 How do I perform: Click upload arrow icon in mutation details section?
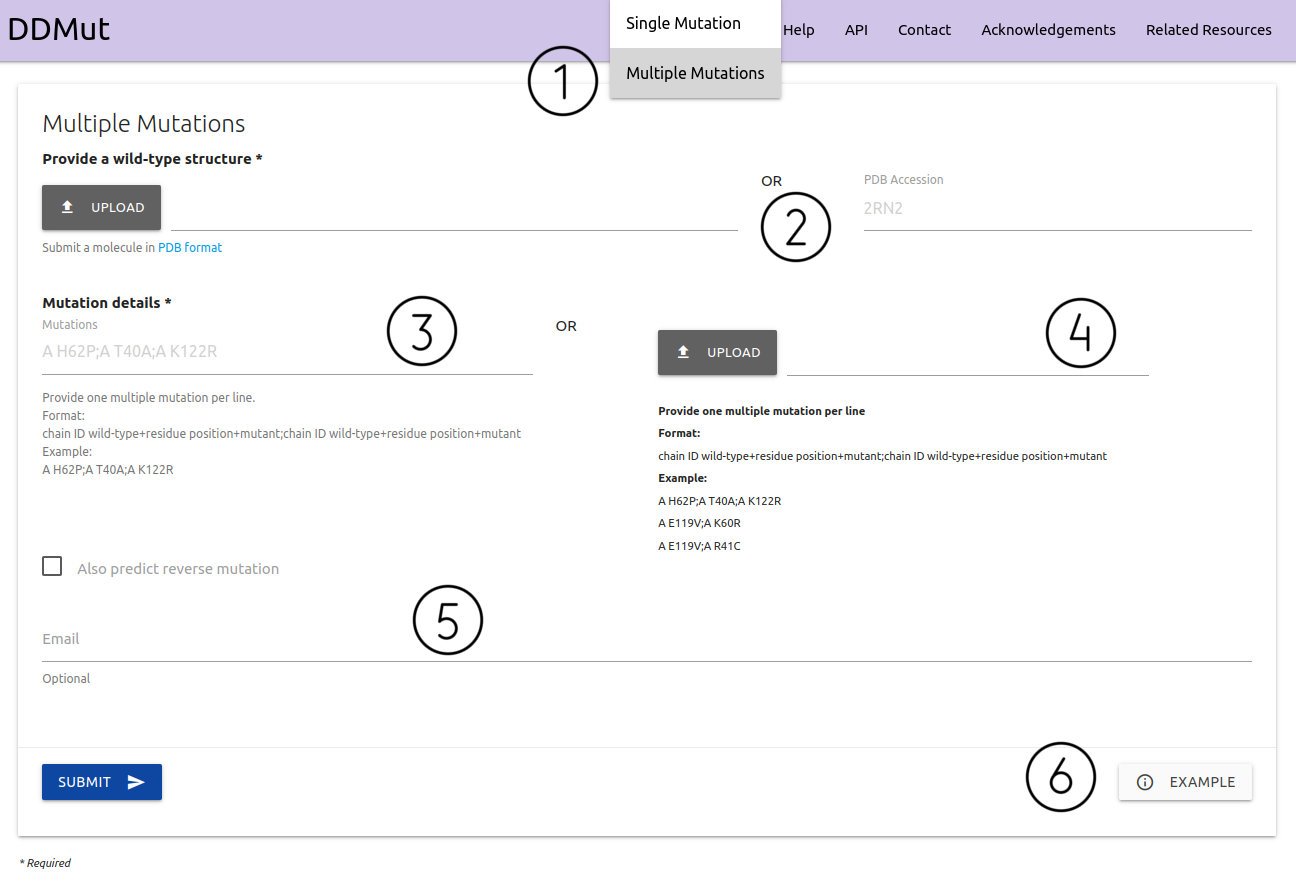click(x=684, y=352)
